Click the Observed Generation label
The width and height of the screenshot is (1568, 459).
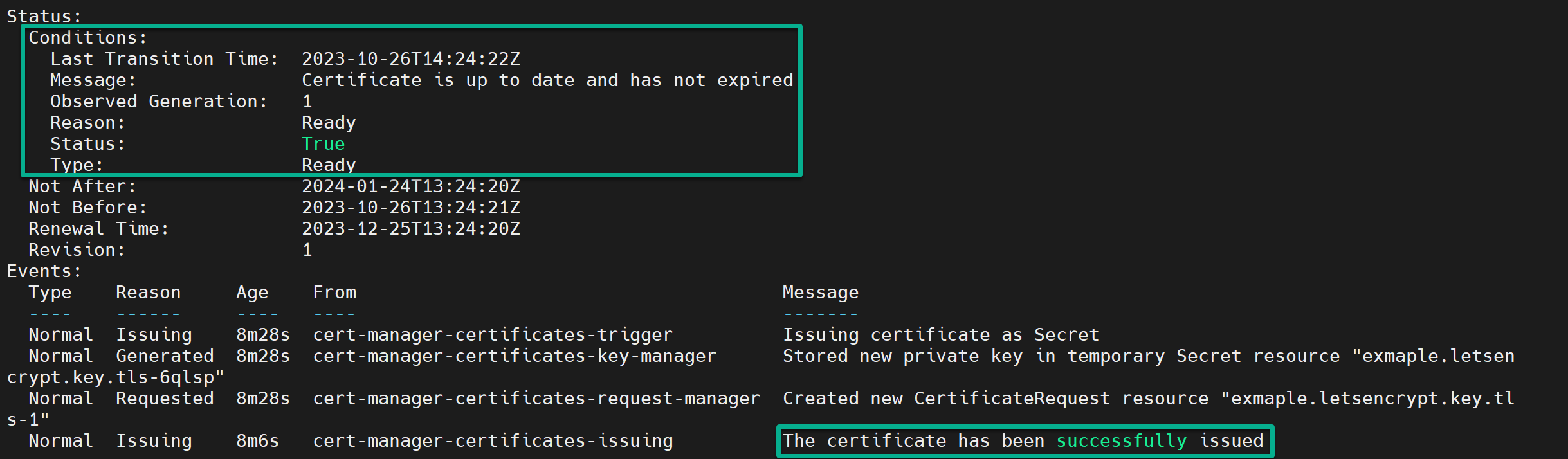(x=159, y=101)
